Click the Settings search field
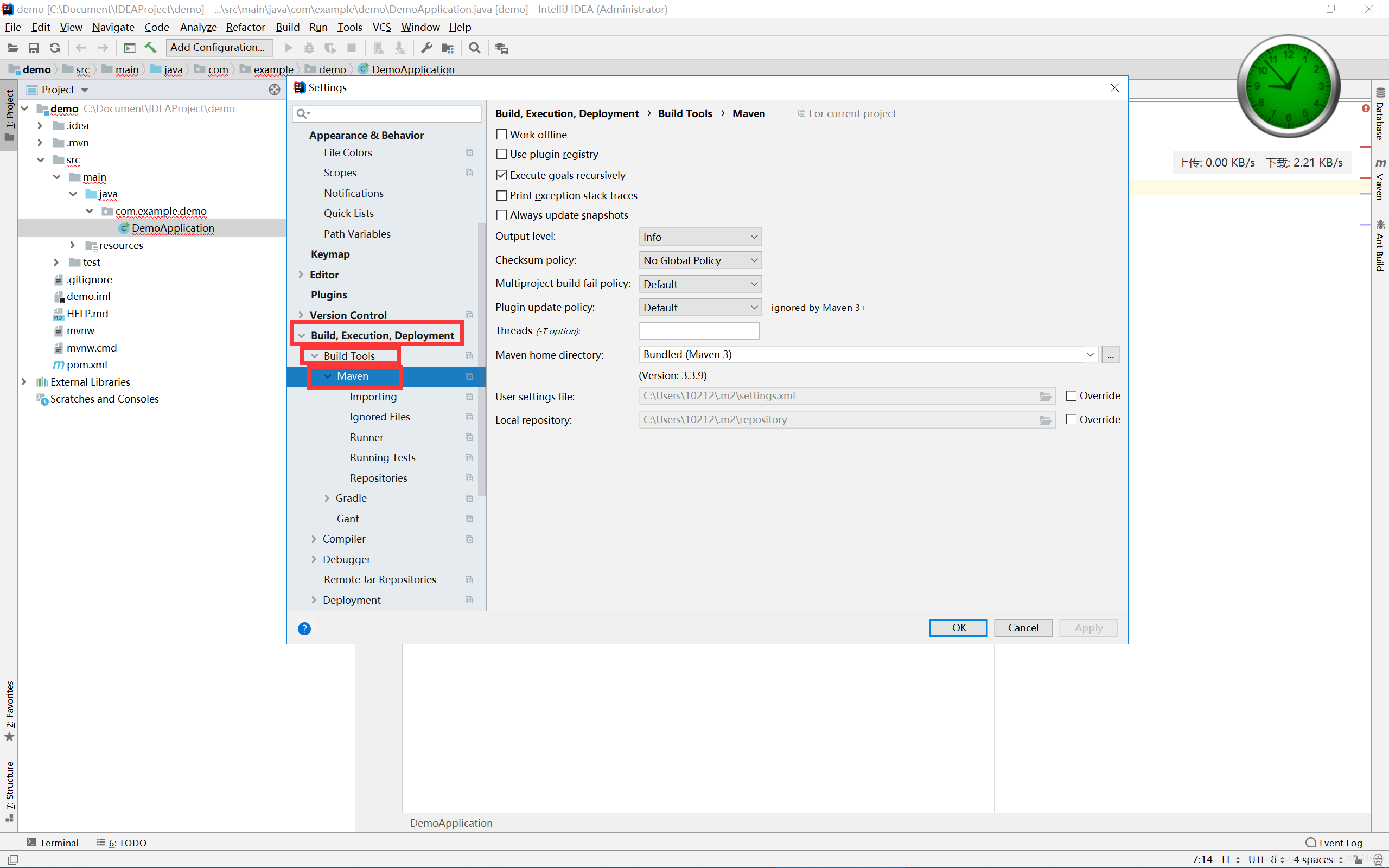The width and height of the screenshot is (1389, 868). pyautogui.click(x=387, y=113)
